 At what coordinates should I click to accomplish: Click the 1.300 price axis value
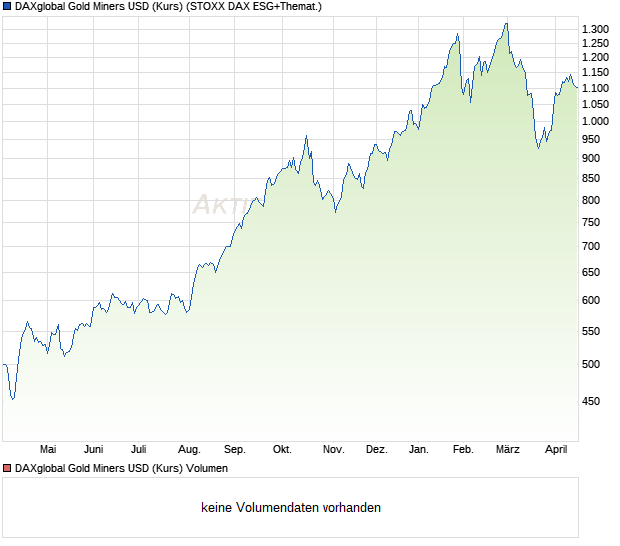point(595,29)
